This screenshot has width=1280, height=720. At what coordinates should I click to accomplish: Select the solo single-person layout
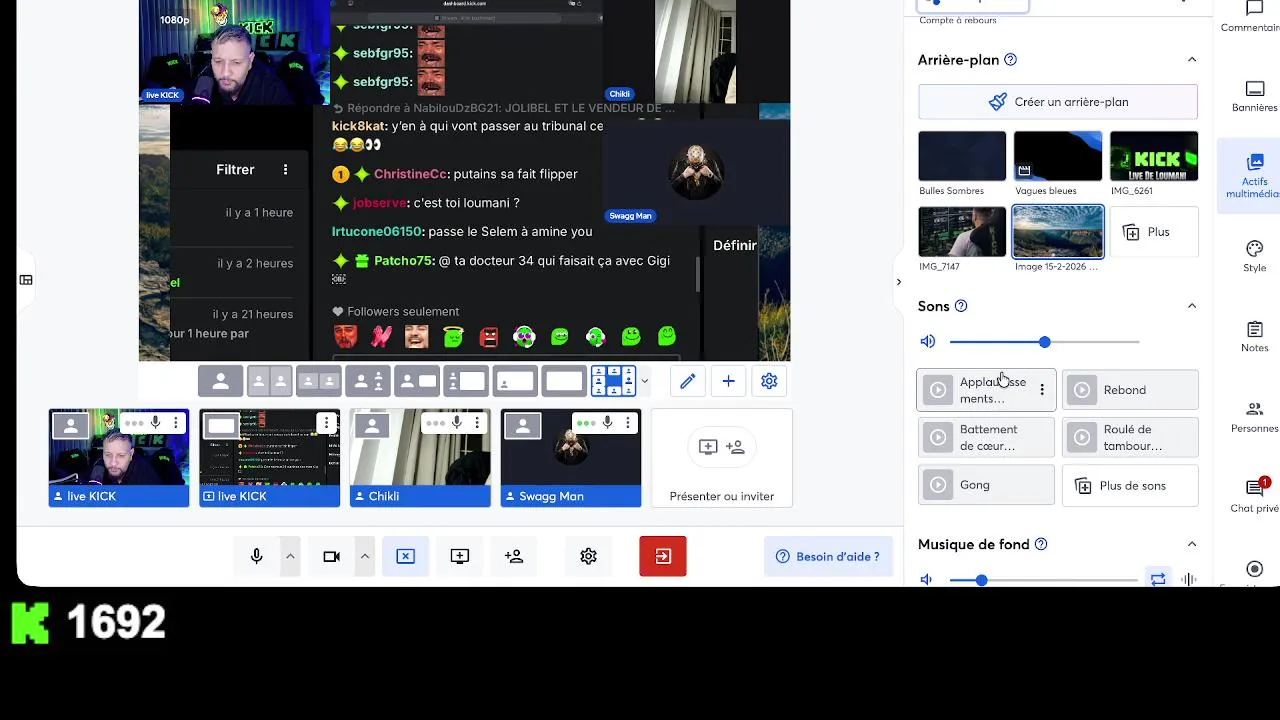pyautogui.click(x=221, y=381)
